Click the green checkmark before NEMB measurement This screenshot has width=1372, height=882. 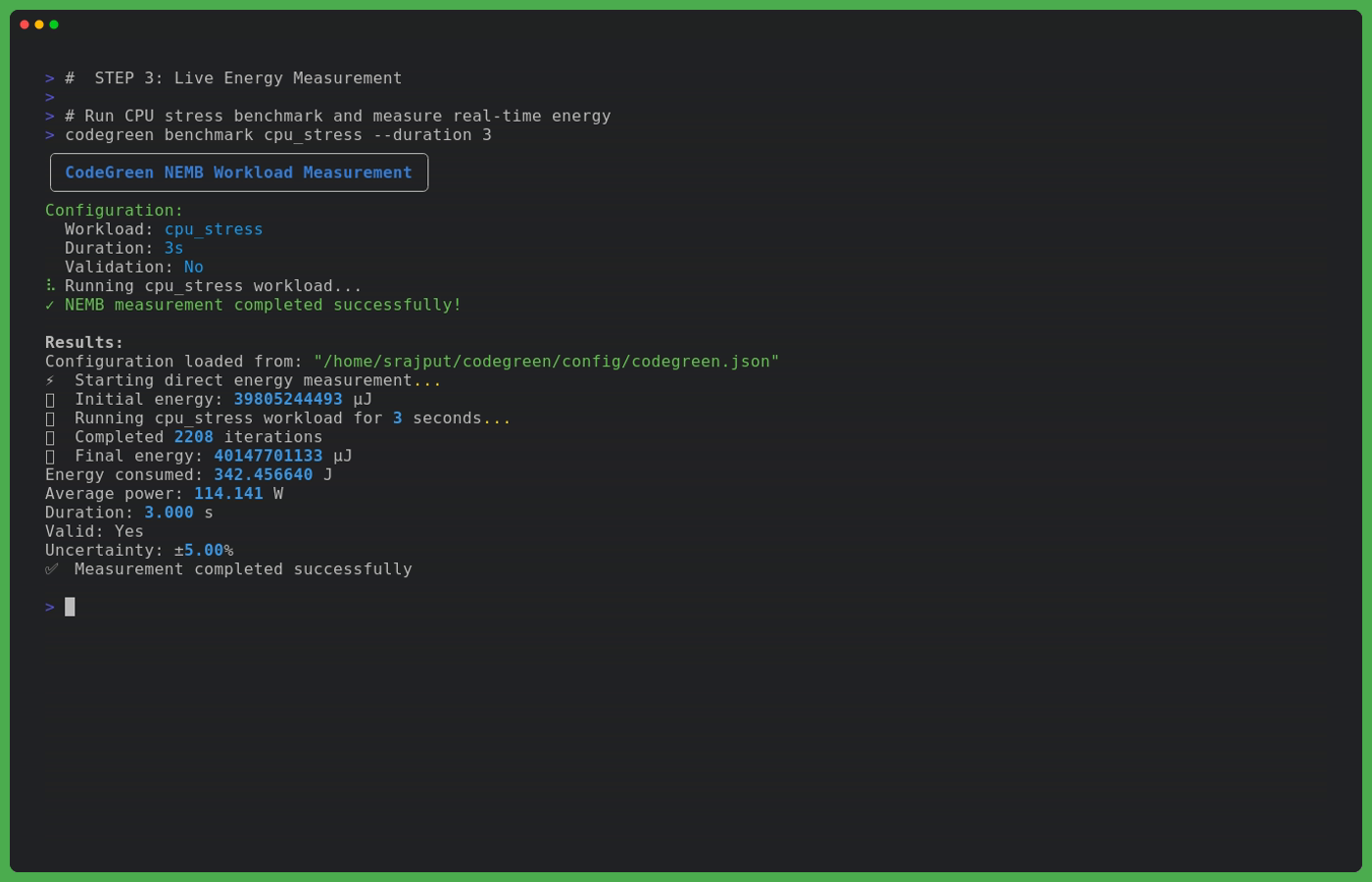click(x=50, y=305)
